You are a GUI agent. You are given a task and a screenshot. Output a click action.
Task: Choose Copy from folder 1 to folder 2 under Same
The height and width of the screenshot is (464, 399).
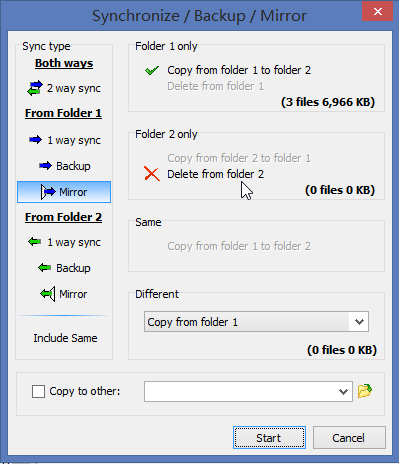tap(239, 246)
